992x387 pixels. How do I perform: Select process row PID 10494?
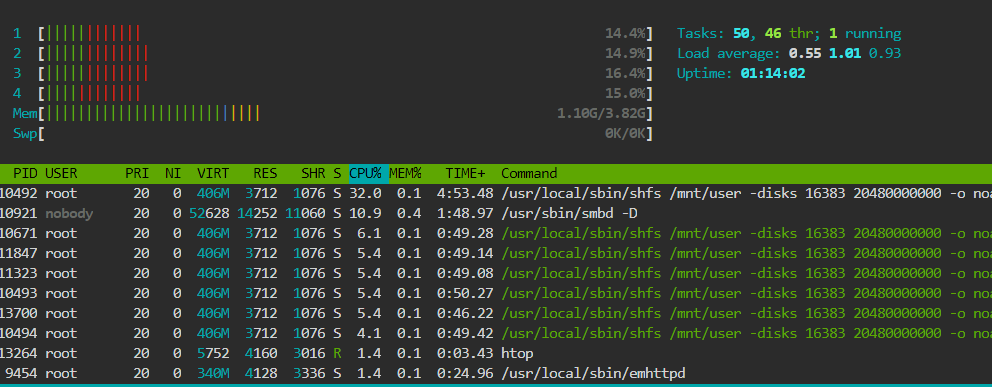pyautogui.click(x=496, y=333)
